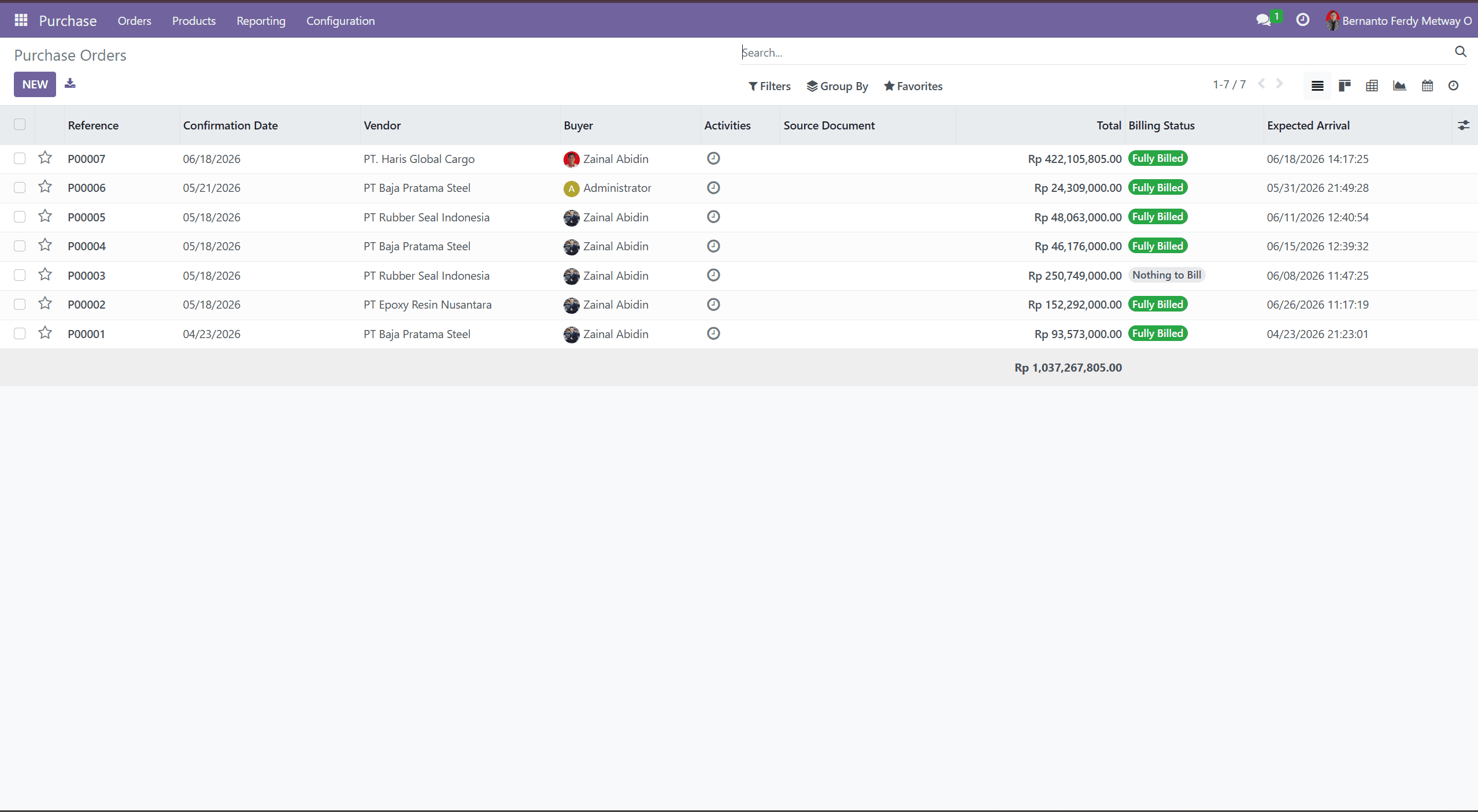Open the user menu Bernanto Ferdy Metway
Image resolution: width=1478 pixels, height=812 pixels.
(1399, 21)
